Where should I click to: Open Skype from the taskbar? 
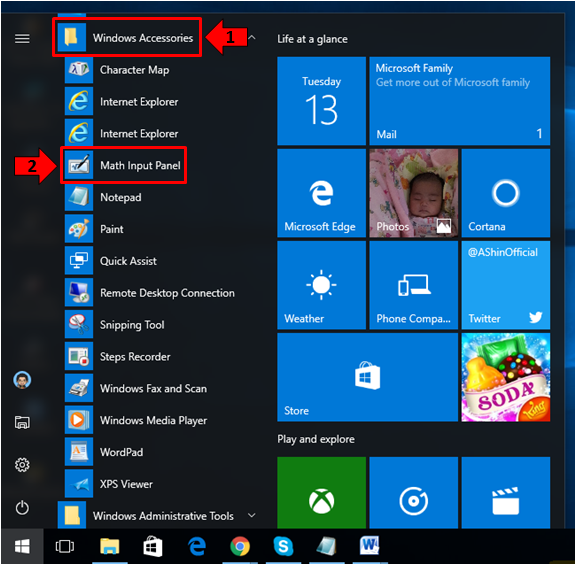coord(283,546)
